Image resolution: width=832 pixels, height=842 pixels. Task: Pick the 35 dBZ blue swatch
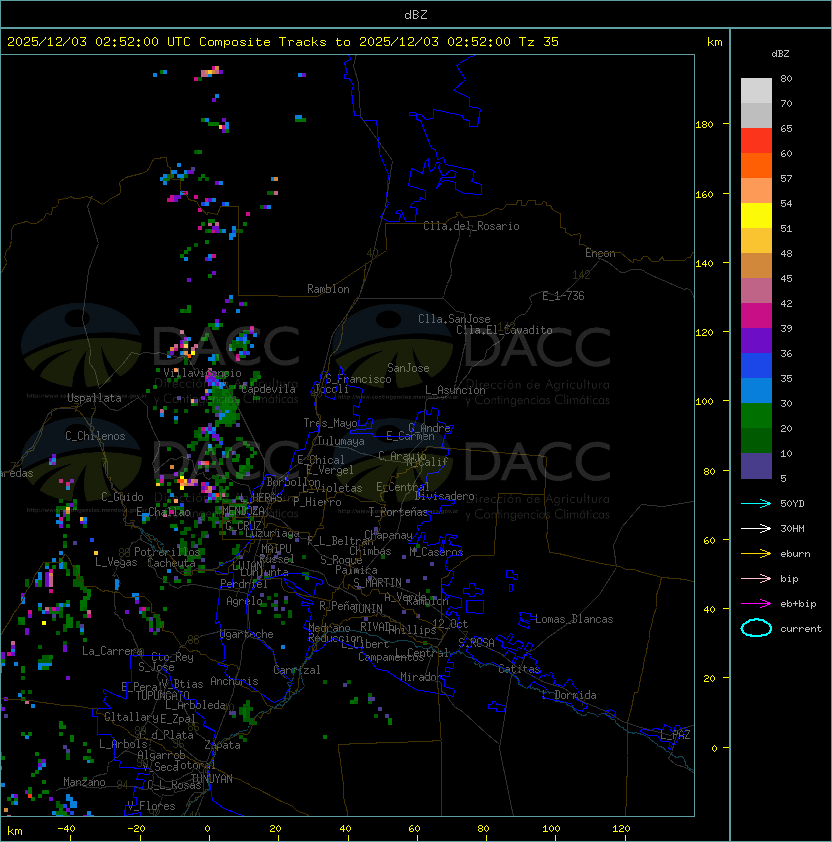(756, 390)
